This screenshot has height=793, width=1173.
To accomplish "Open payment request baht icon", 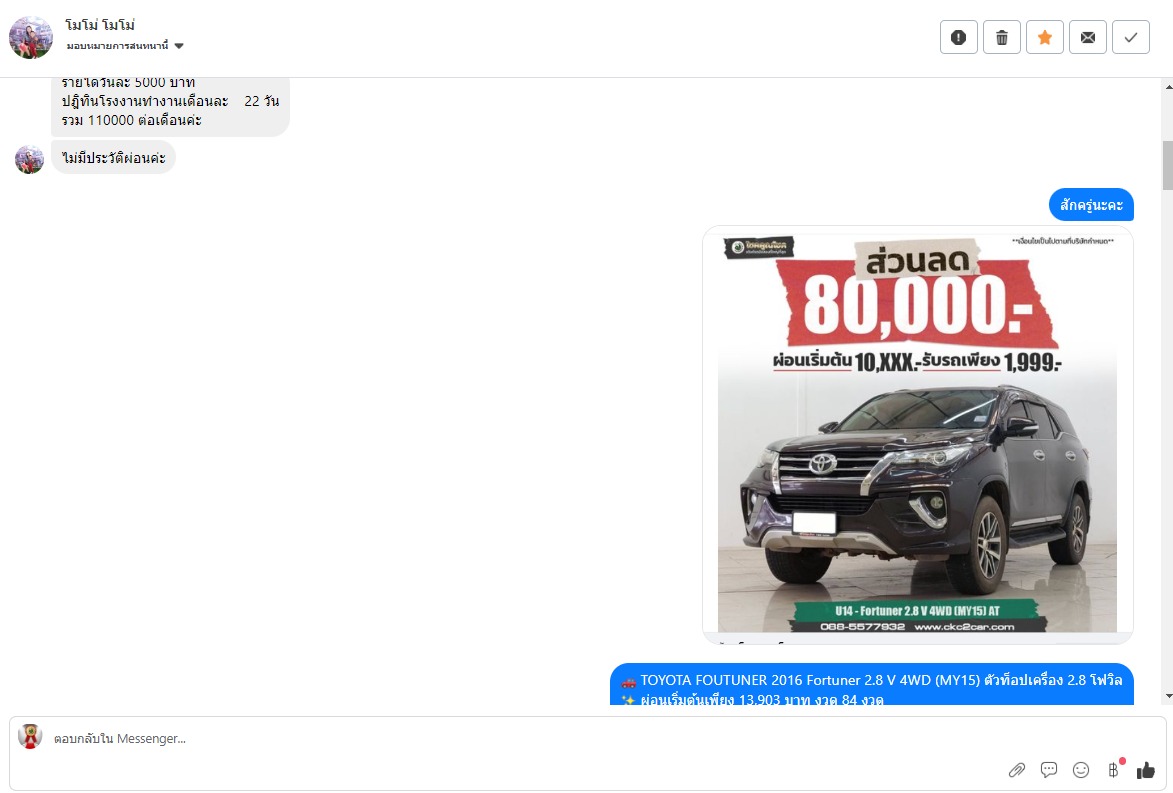I will [1114, 769].
